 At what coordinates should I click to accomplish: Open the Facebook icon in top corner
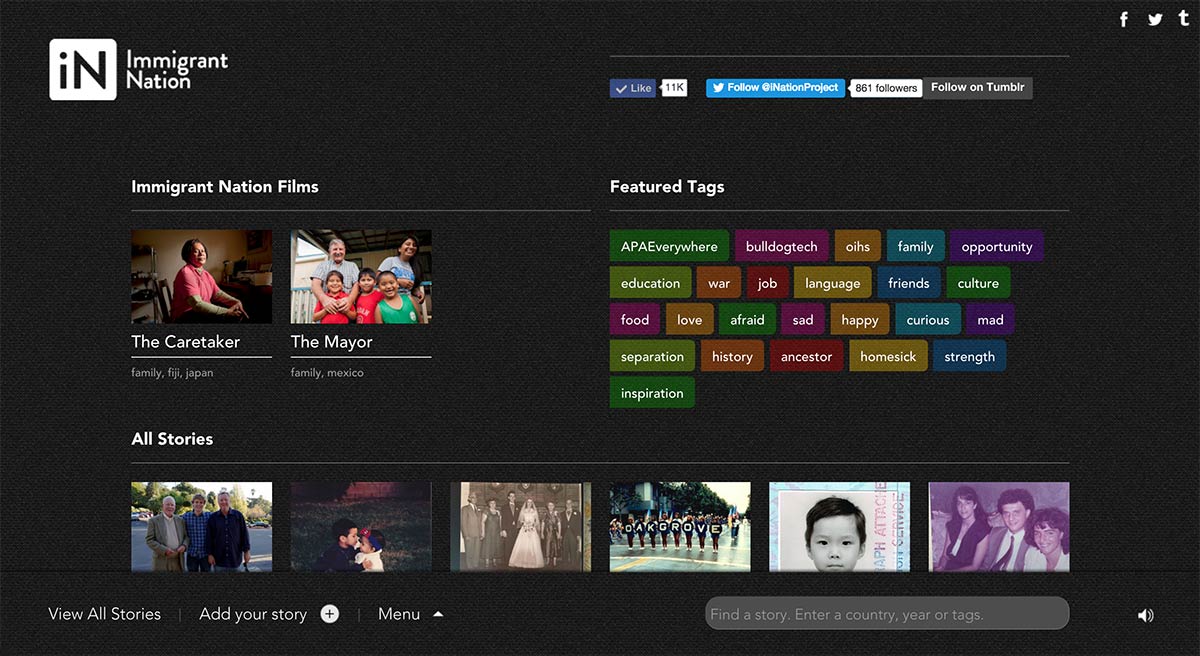[x=1124, y=20]
